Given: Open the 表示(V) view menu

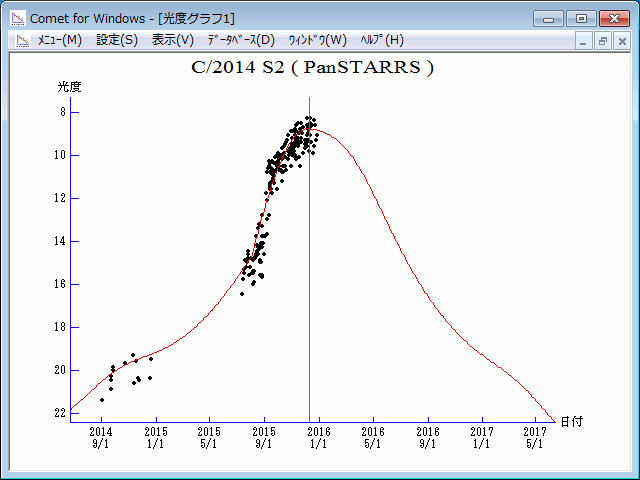Looking at the screenshot, I should tap(173, 40).
